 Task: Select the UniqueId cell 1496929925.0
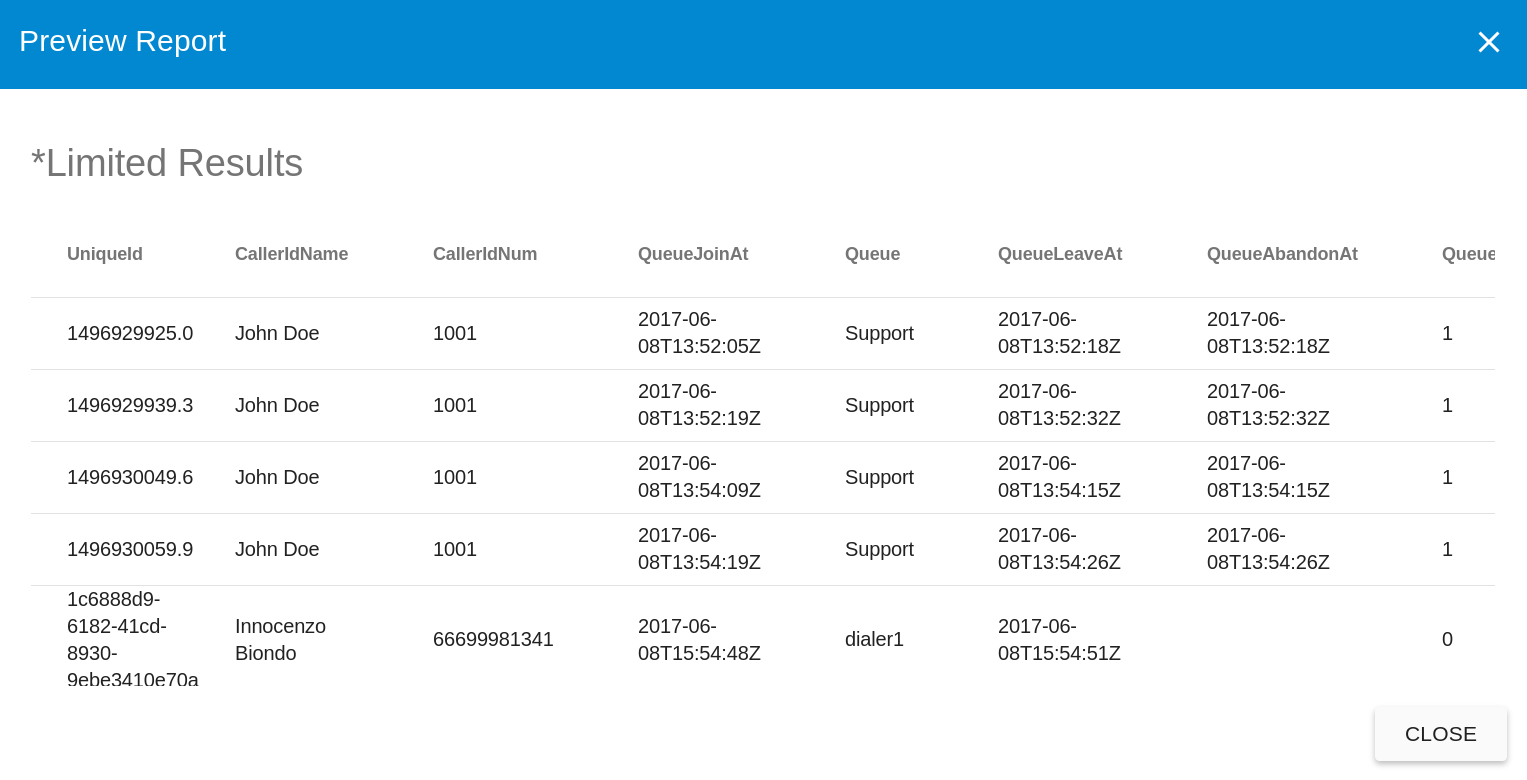coord(130,333)
